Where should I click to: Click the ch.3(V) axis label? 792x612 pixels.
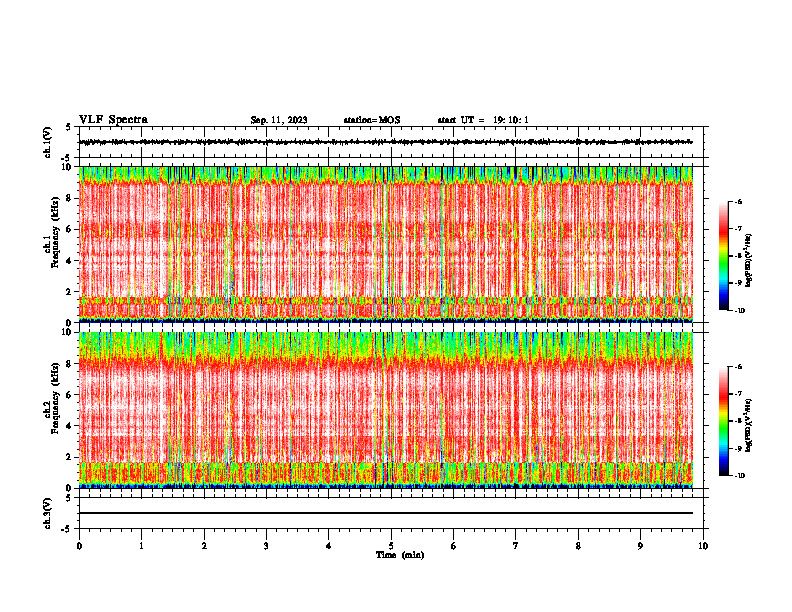click(48, 513)
